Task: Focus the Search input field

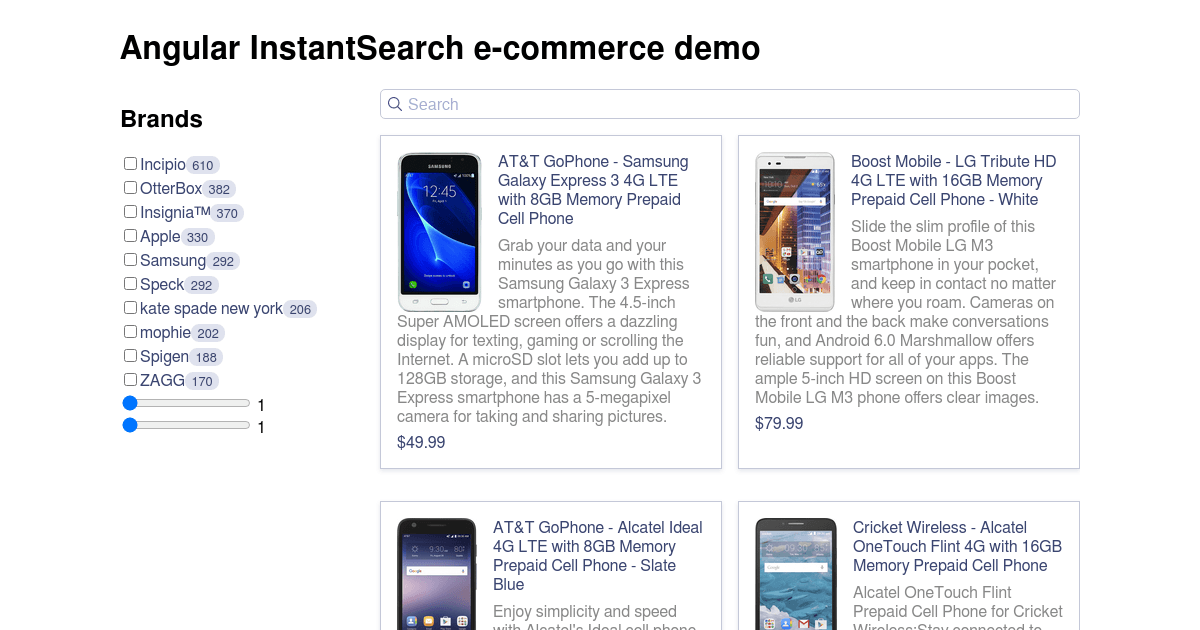Action: [x=730, y=104]
